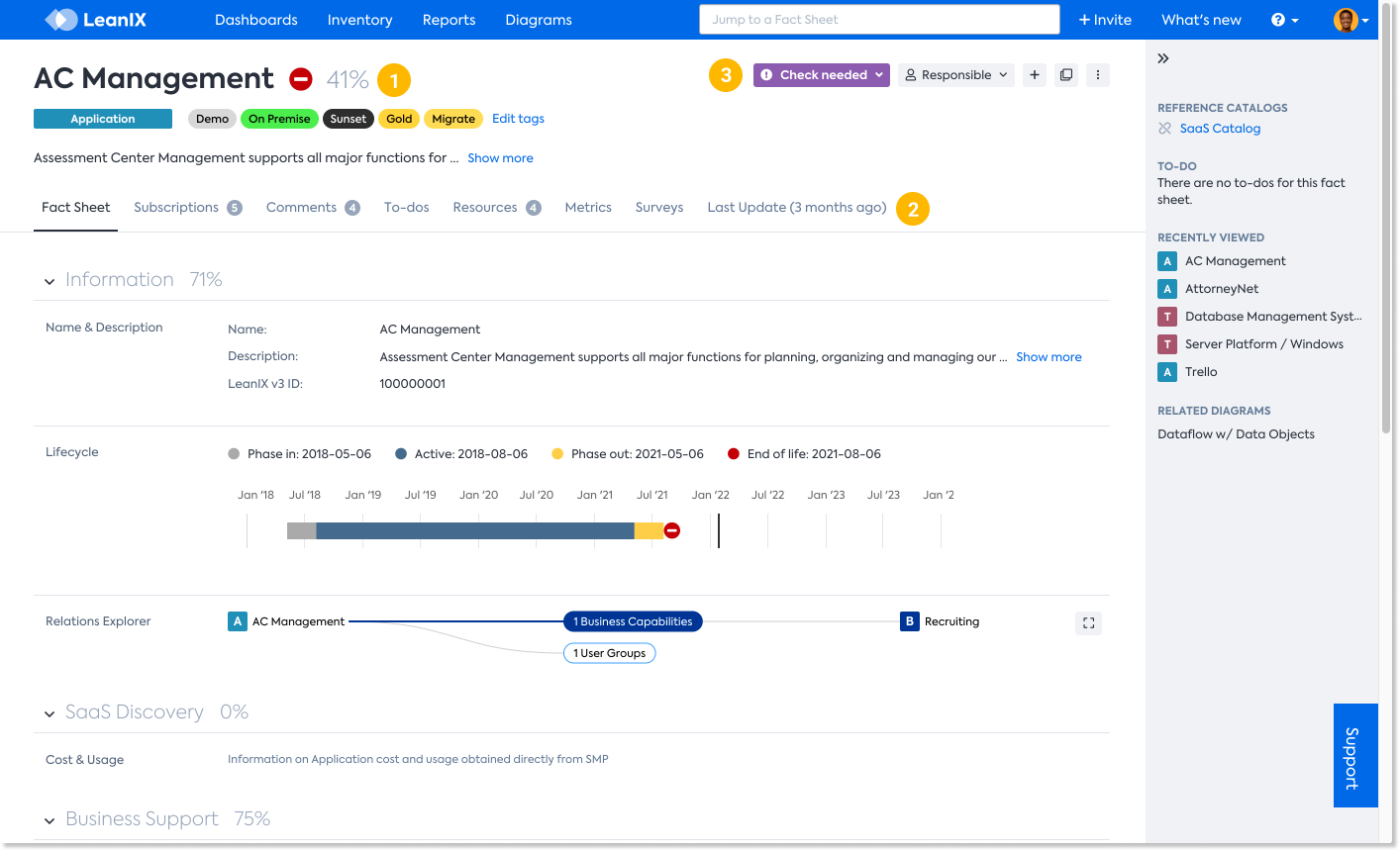This screenshot has width=1400, height=851.
Task: Click the LeanIX logo
Action: pyautogui.click(x=96, y=19)
